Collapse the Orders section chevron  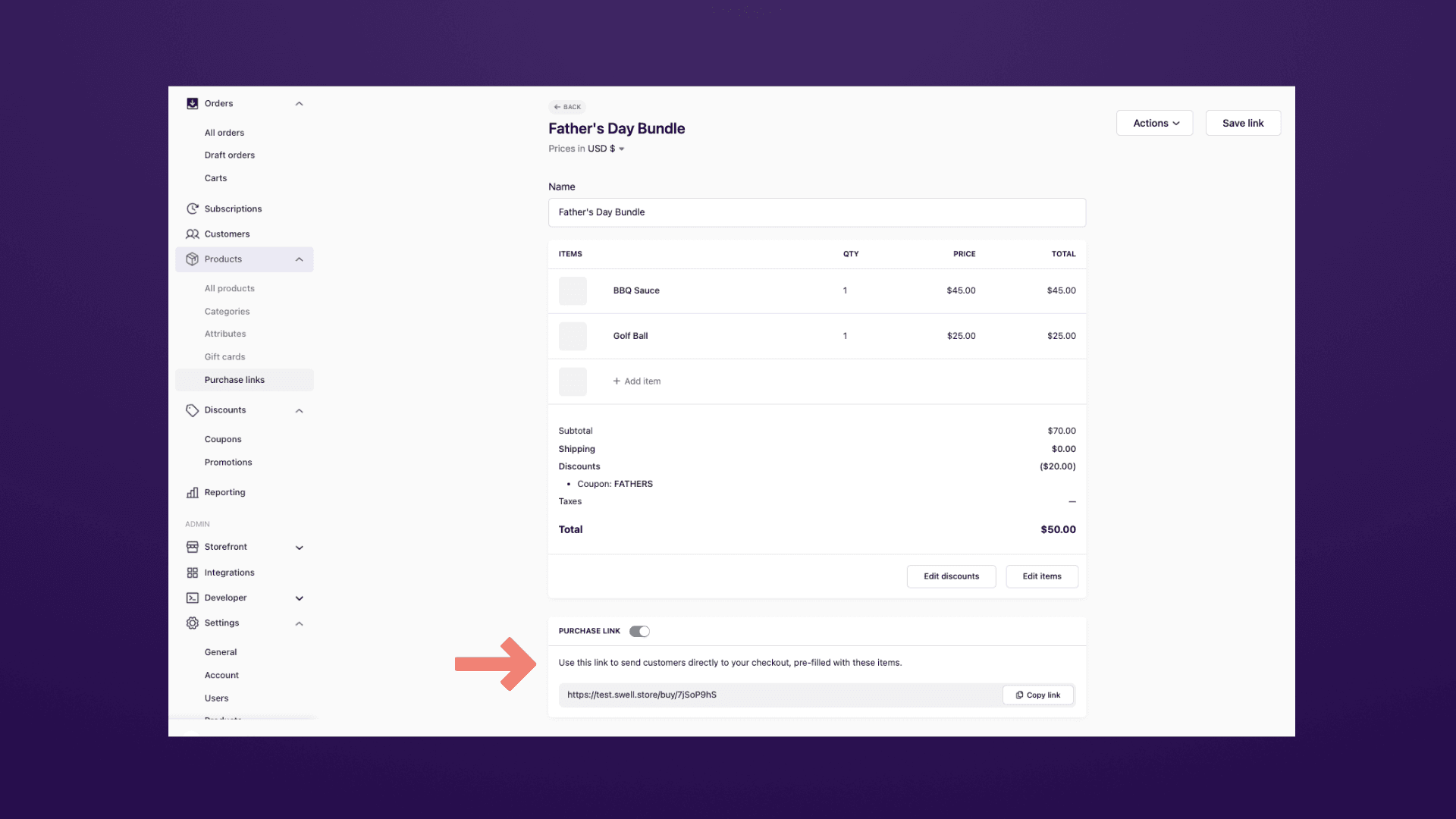point(300,104)
